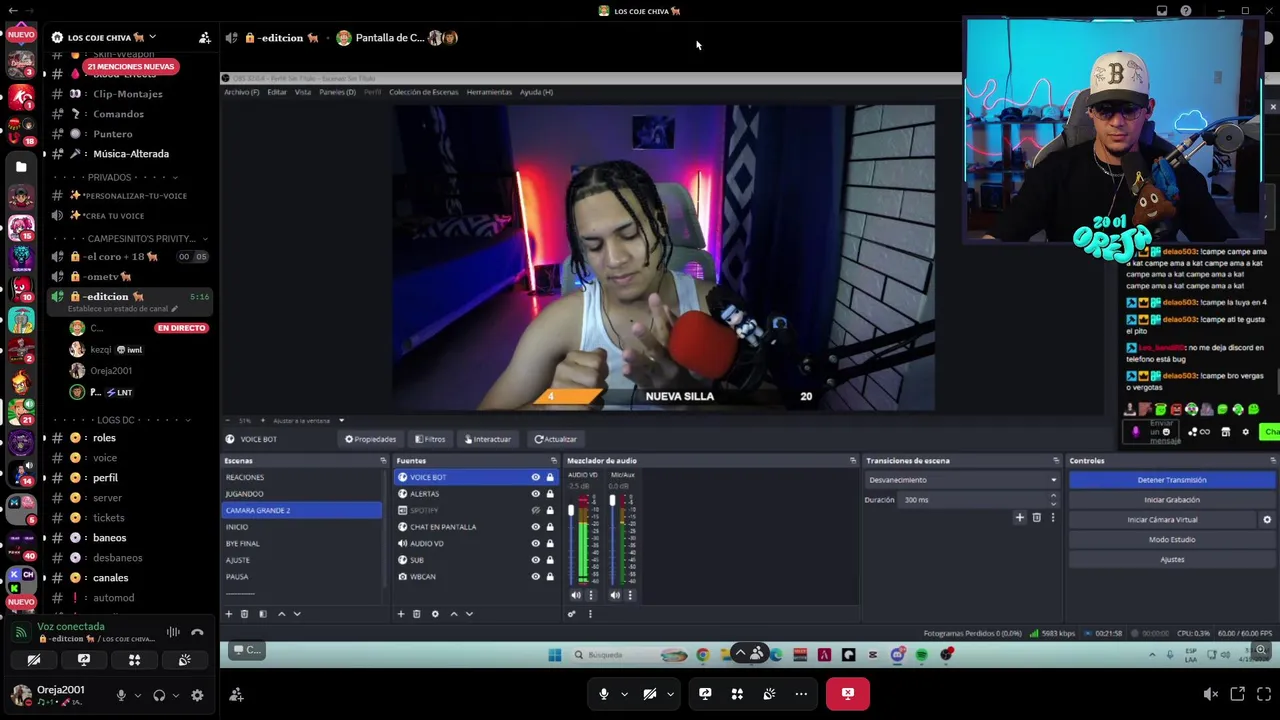
Task: Unlock ALERTAS source lock icon
Action: pos(549,494)
